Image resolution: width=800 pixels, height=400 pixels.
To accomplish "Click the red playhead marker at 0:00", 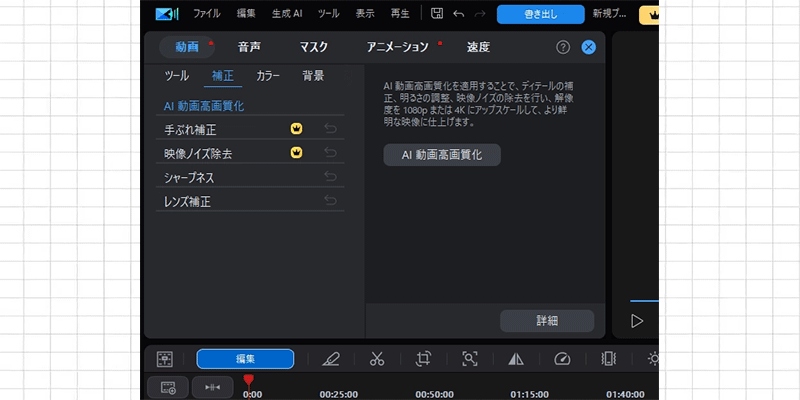I will pos(248,381).
